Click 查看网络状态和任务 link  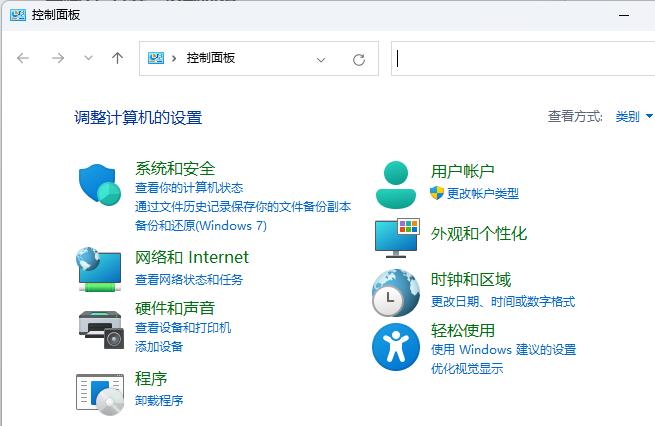tap(189, 279)
